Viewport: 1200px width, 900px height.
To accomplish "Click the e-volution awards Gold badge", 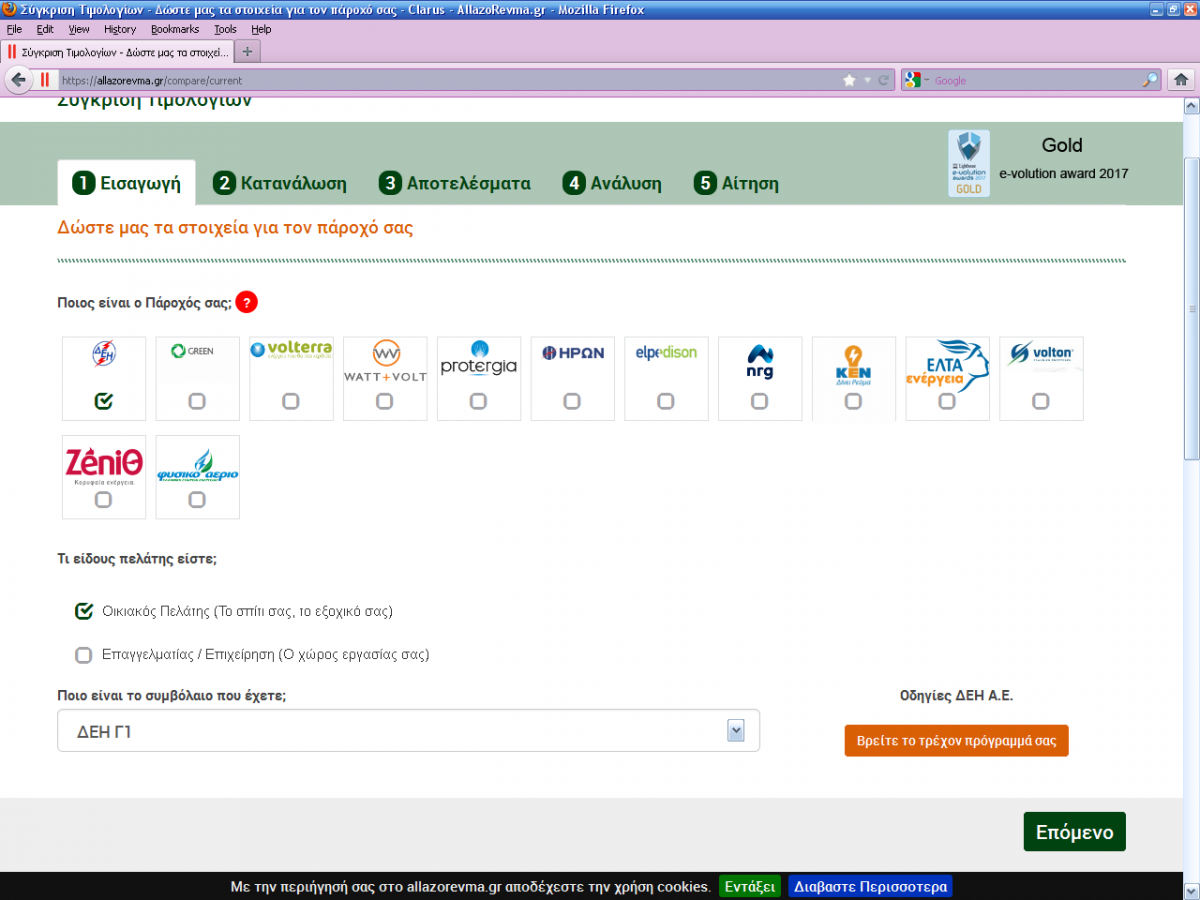I will (969, 163).
